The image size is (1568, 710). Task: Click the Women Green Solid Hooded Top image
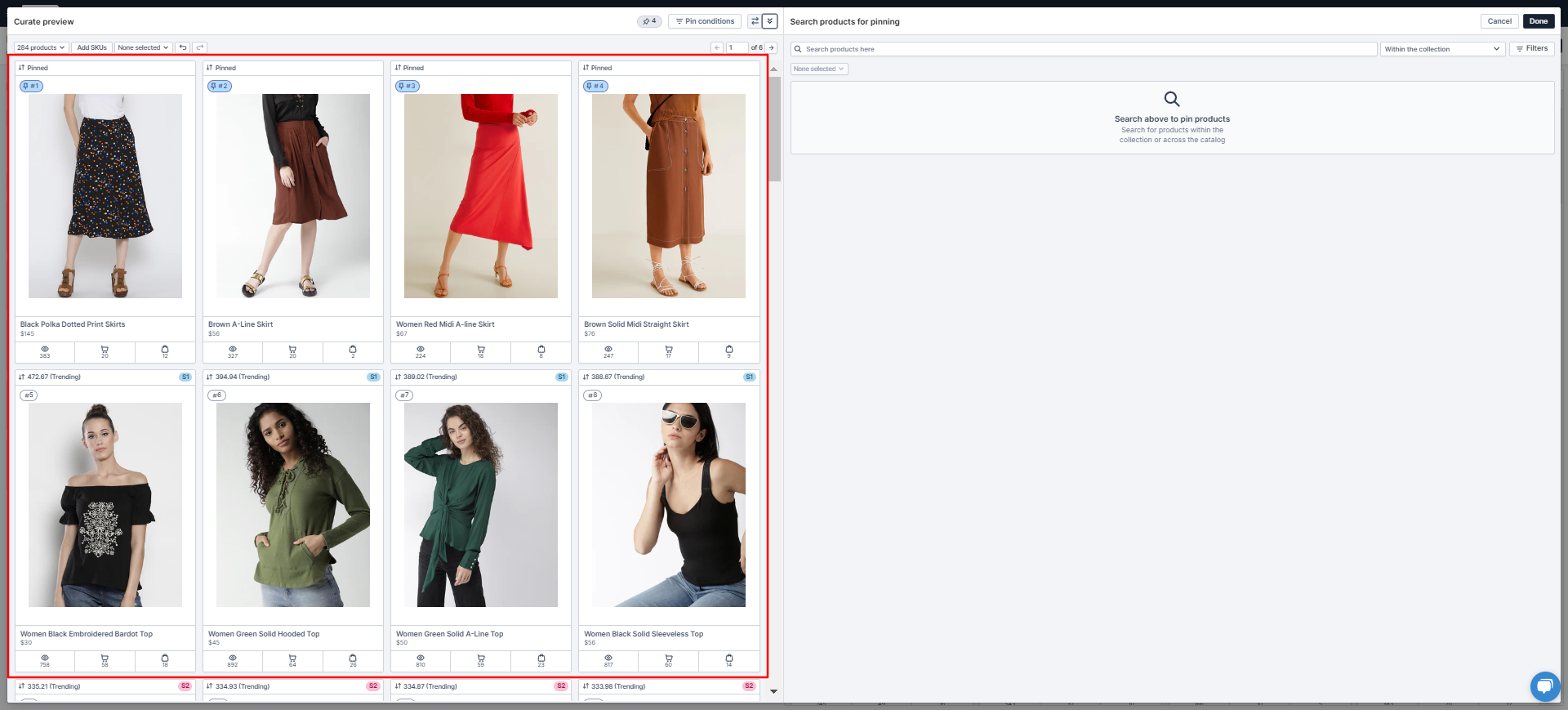[293, 505]
